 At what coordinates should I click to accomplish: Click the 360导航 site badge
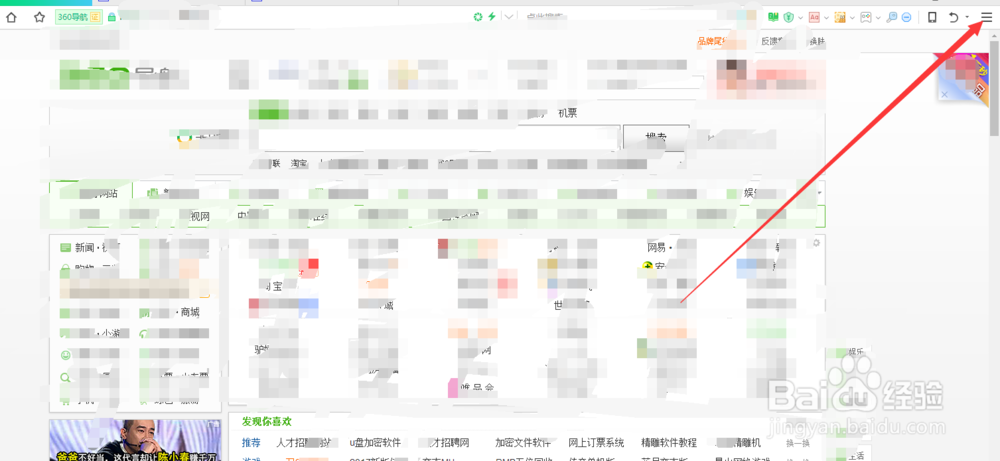[80, 17]
